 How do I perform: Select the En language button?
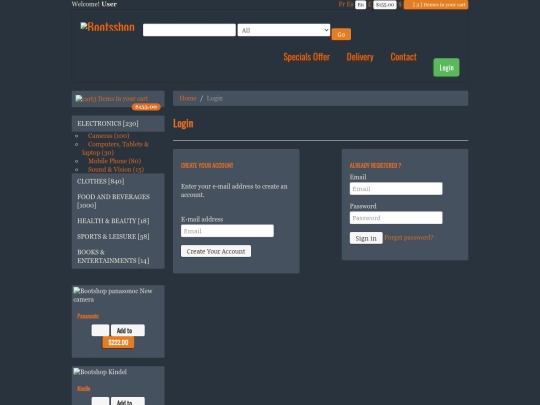pyautogui.click(x=361, y=5)
